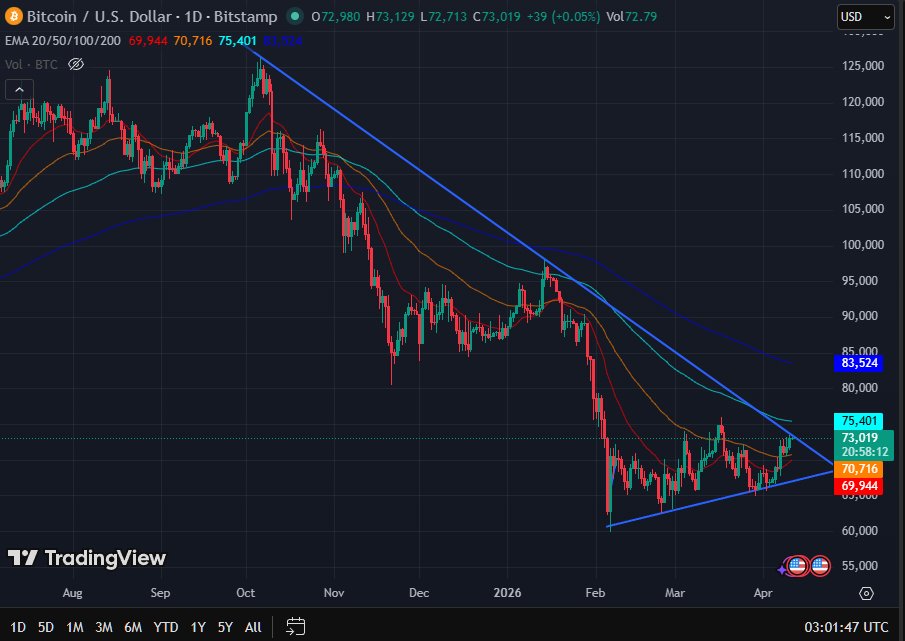This screenshot has width=905, height=641.
Task: Click the orange 70,716 price axis label
Action: point(859,468)
